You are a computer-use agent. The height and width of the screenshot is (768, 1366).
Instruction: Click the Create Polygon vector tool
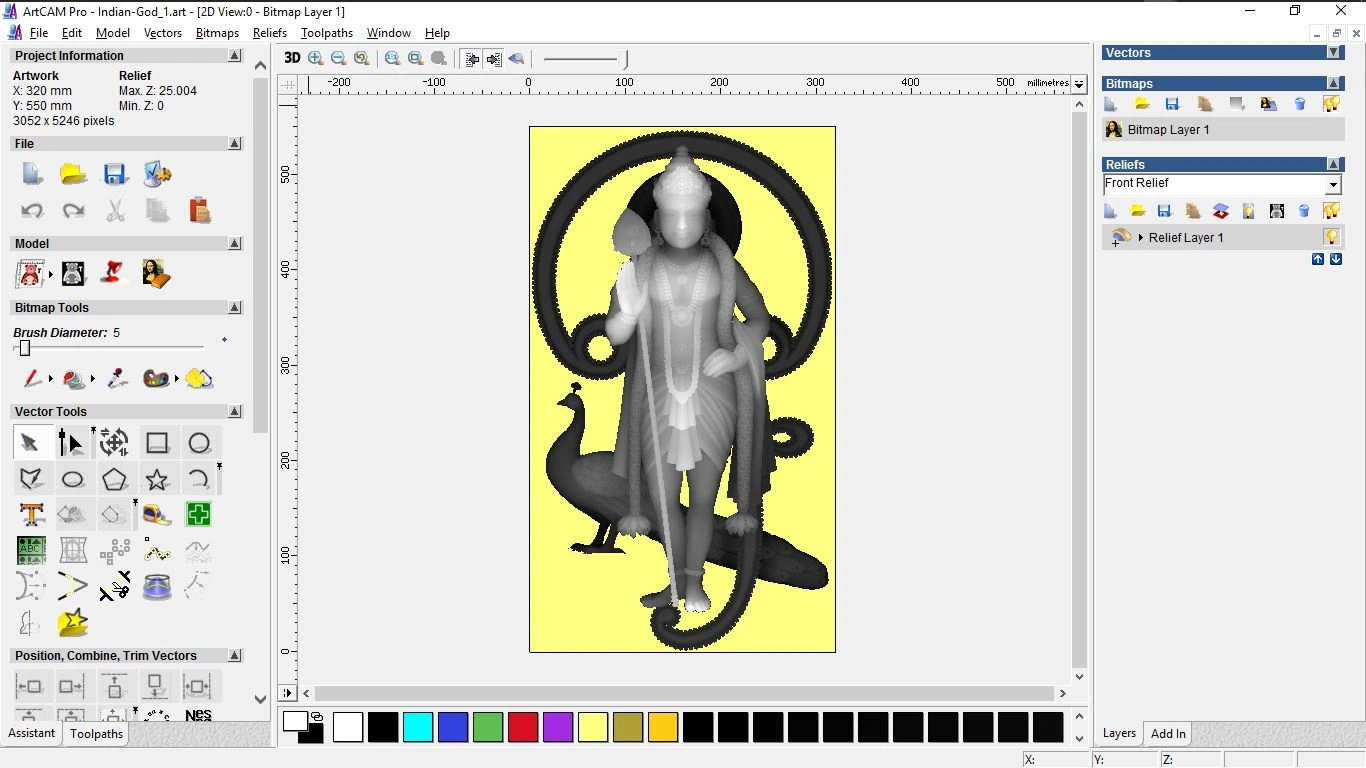pos(114,479)
